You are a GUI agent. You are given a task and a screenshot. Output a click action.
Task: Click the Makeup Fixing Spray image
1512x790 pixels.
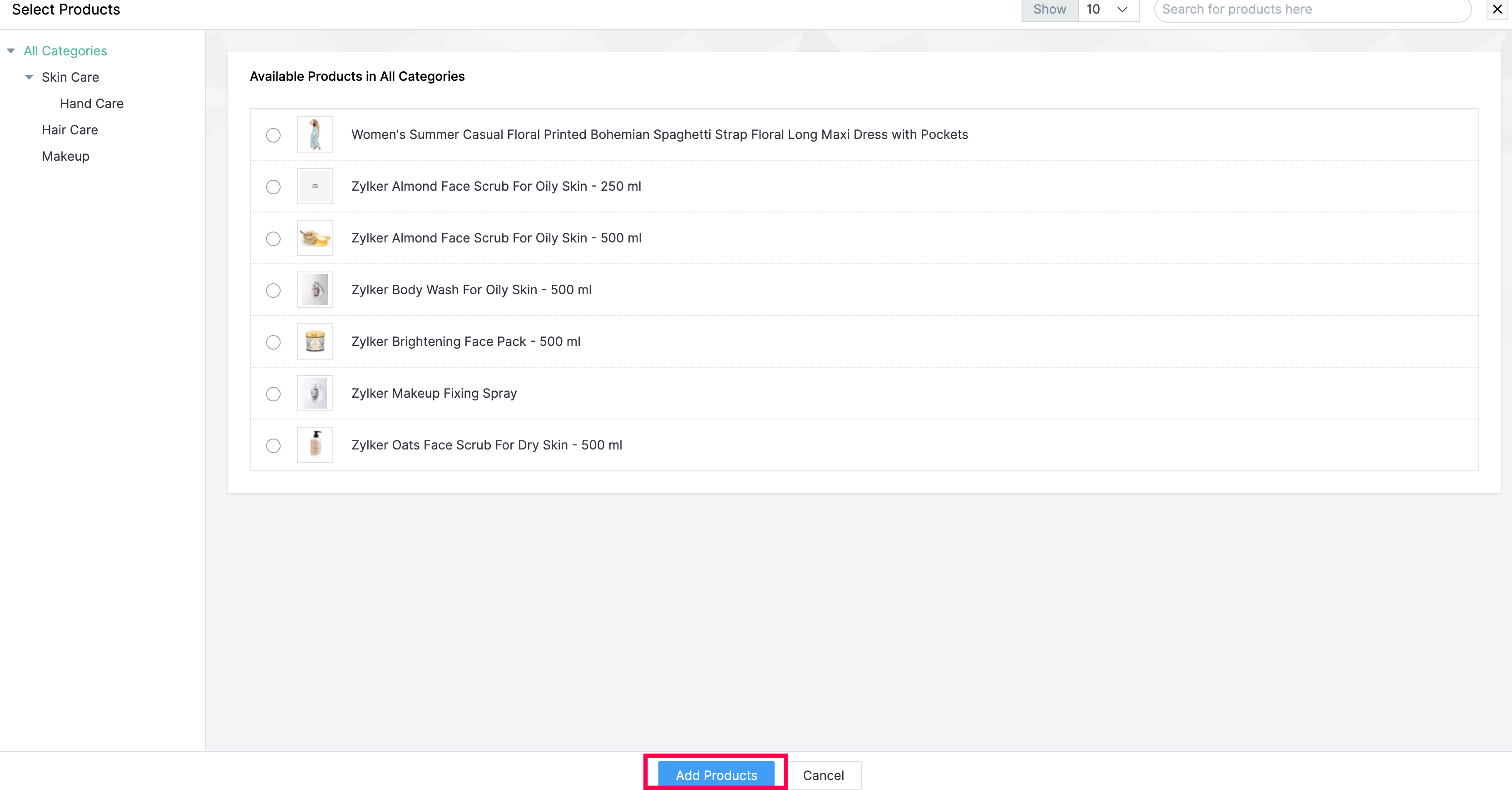point(315,393)
